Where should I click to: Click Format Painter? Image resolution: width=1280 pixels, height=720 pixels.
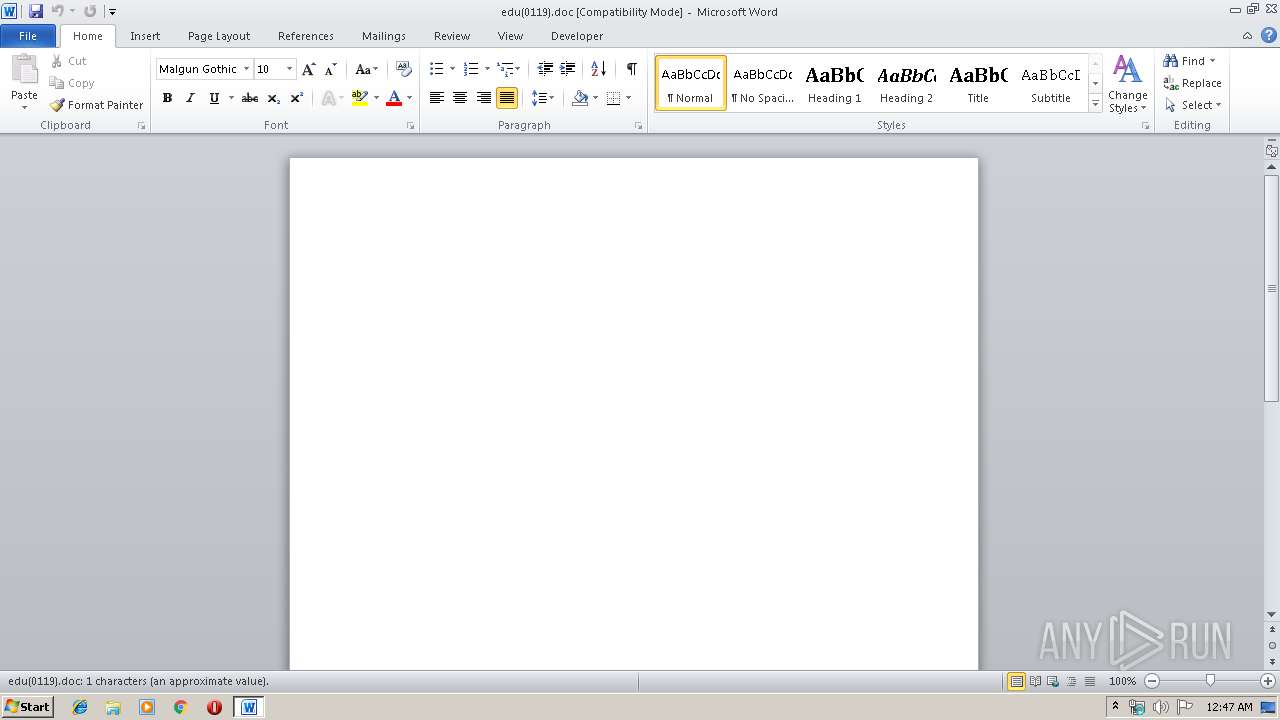point(96,105)
